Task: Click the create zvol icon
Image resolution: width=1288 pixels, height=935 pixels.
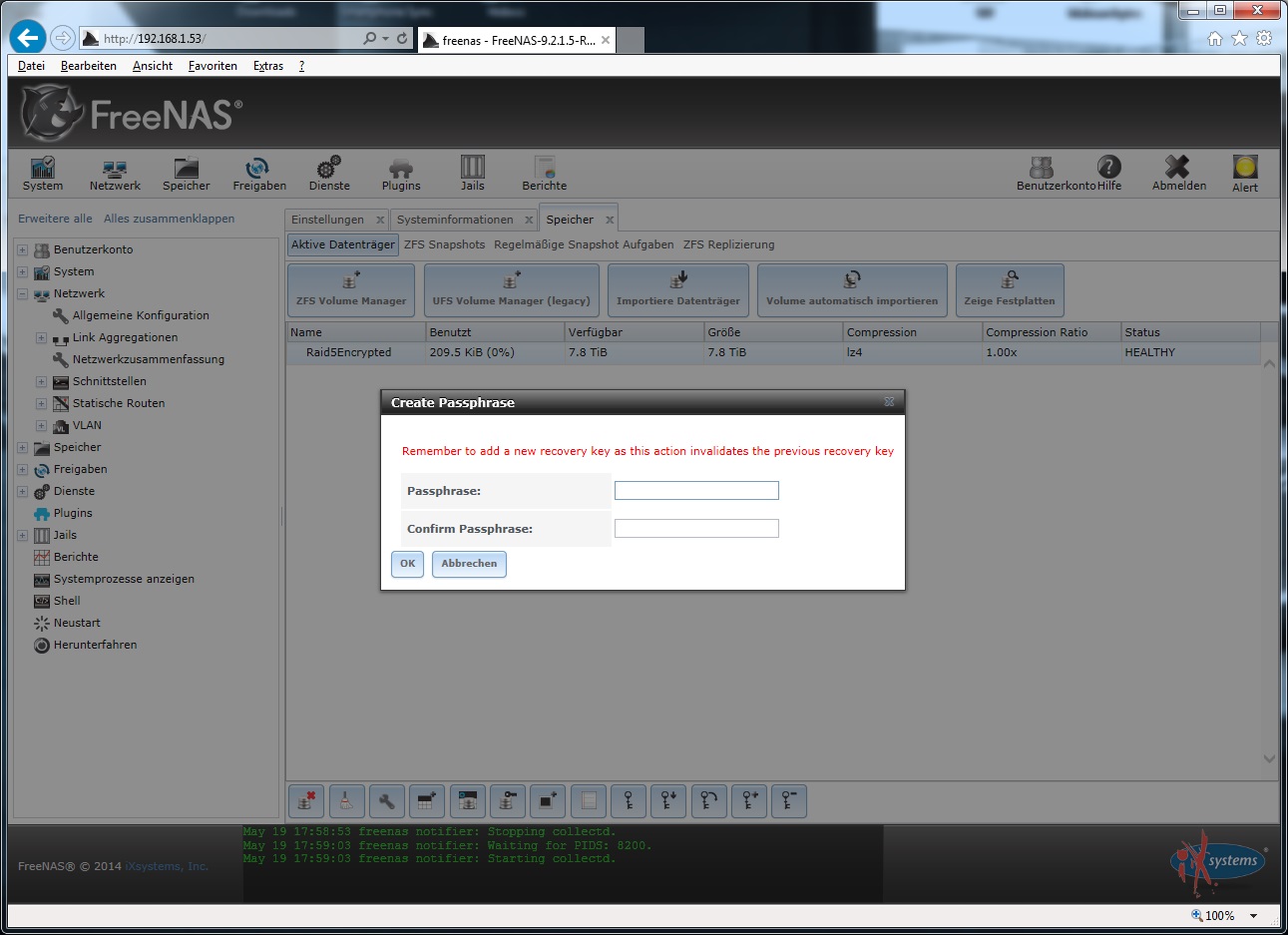Action: (548, 801)
